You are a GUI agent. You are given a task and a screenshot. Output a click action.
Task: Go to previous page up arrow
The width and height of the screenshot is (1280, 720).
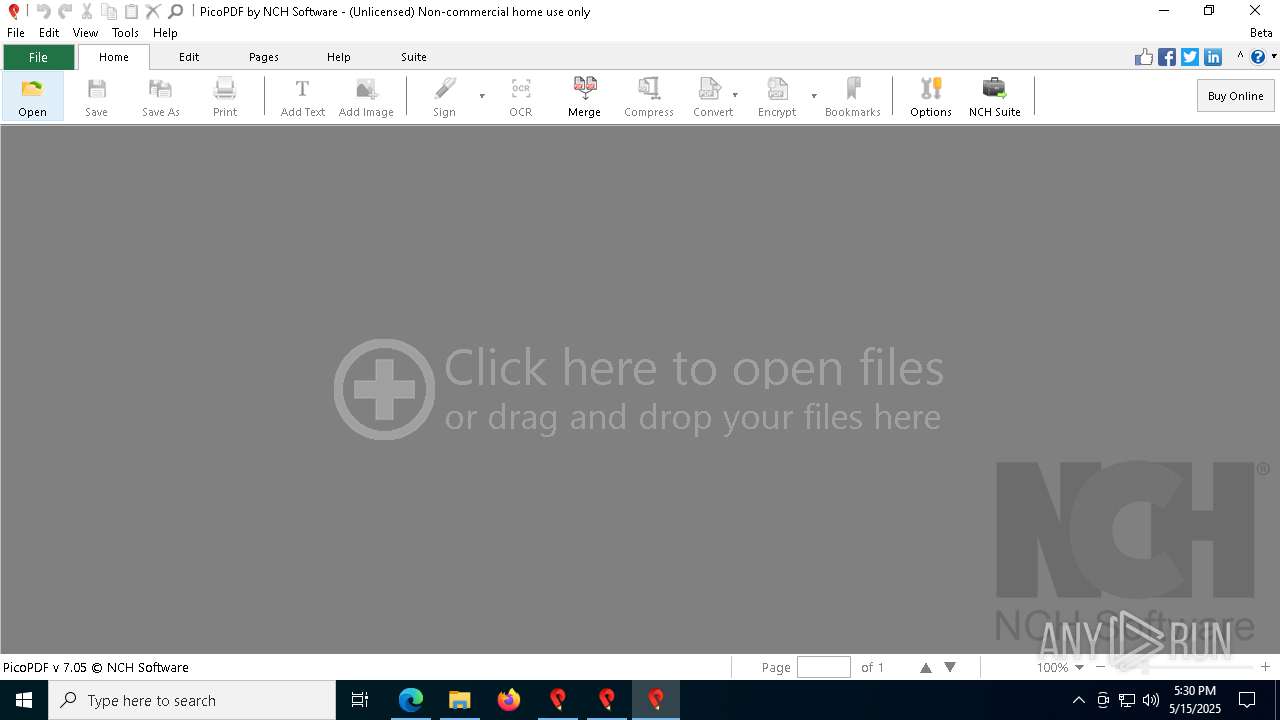point(926,667)
